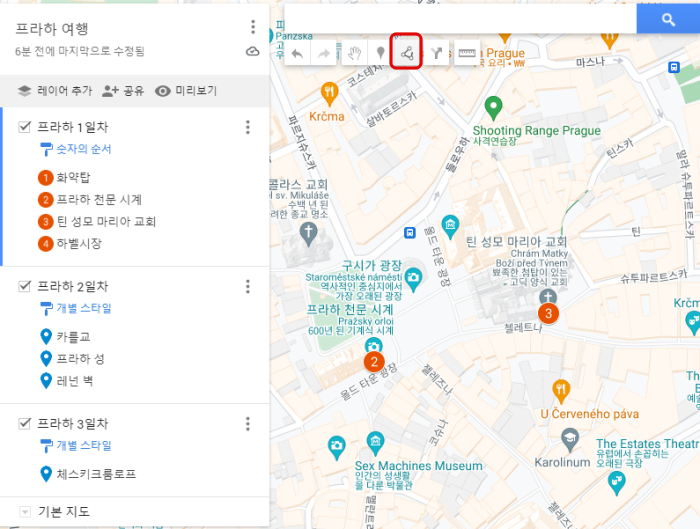Open the map title options menu
Viewport: 700px width, 529px height.
pos(253,27)
